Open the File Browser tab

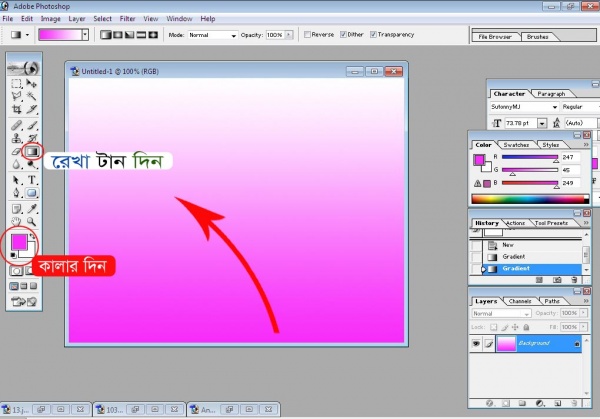[x=495, y=37]
